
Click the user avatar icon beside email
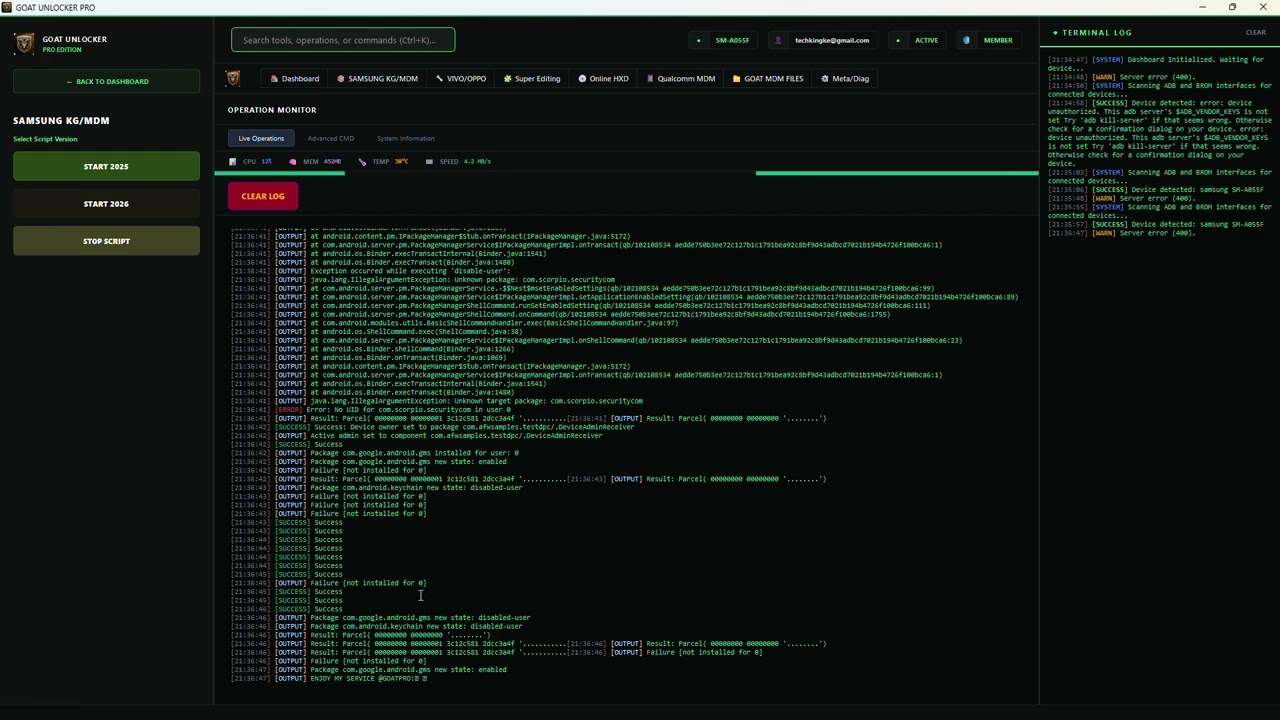[778, 40]
